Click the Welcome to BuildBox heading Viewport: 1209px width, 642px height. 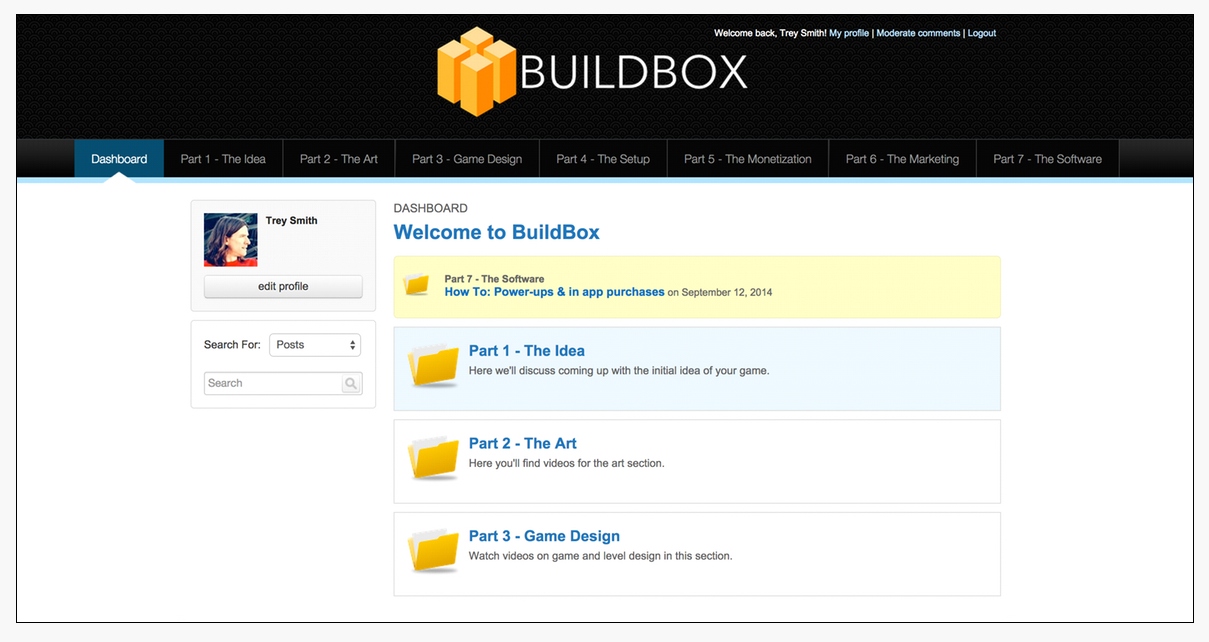(497, 232)
